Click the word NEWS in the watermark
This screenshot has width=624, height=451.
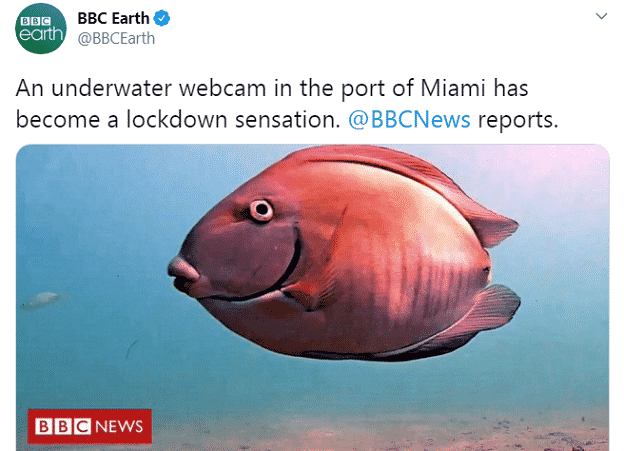point(119,427)
